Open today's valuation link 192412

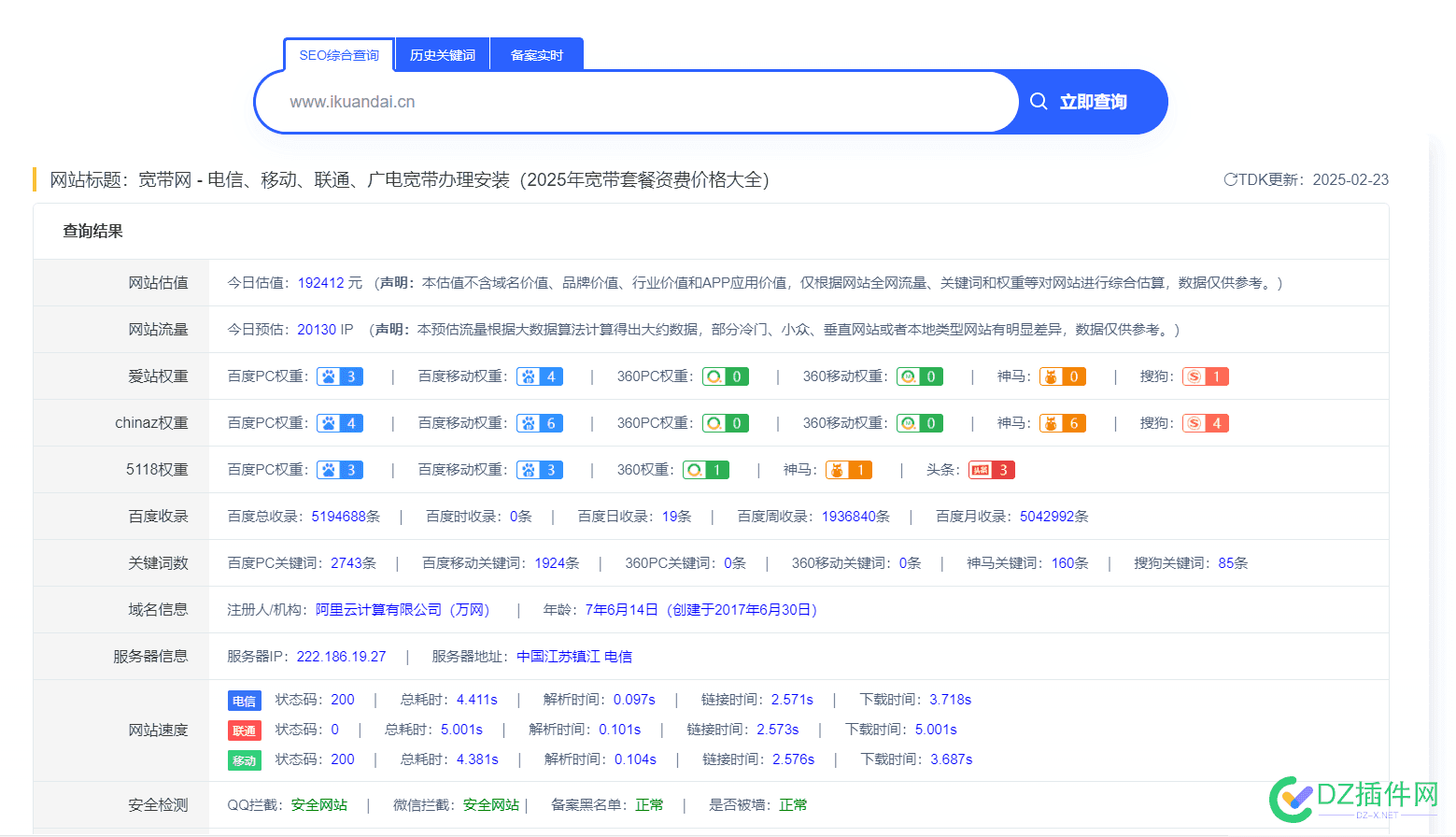[320, 282]
